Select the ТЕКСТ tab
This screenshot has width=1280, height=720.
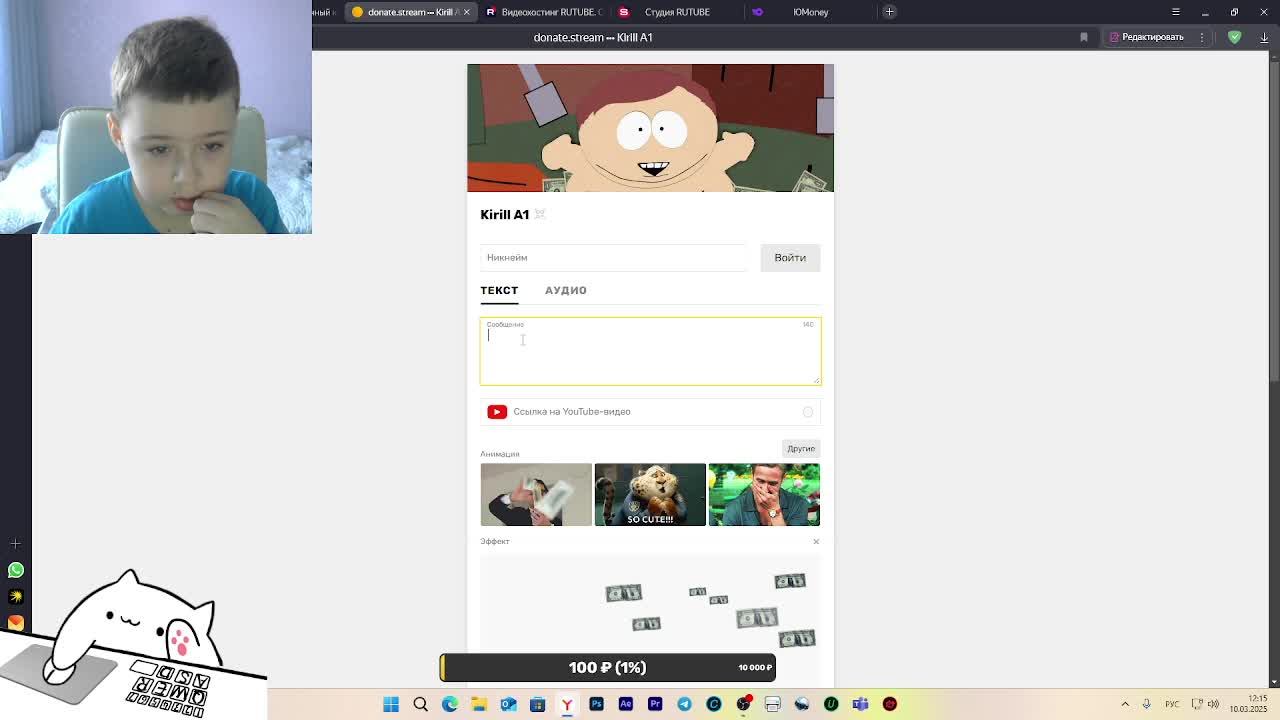[x=499, y=290]
